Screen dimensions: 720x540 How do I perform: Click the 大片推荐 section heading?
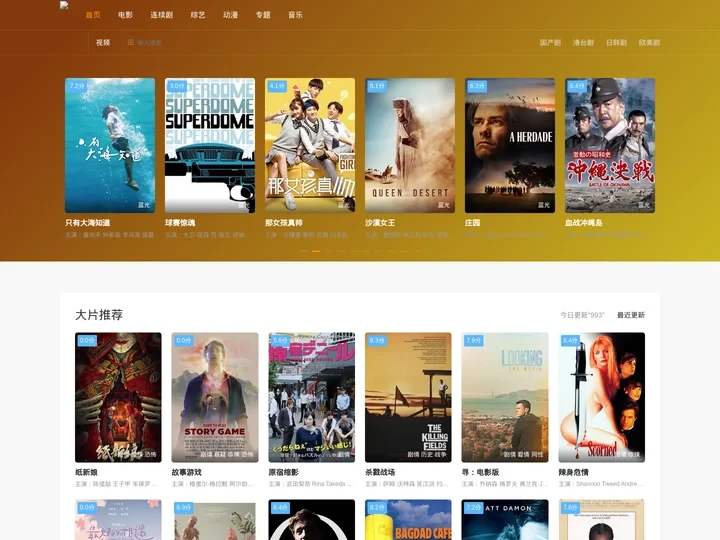99,315
